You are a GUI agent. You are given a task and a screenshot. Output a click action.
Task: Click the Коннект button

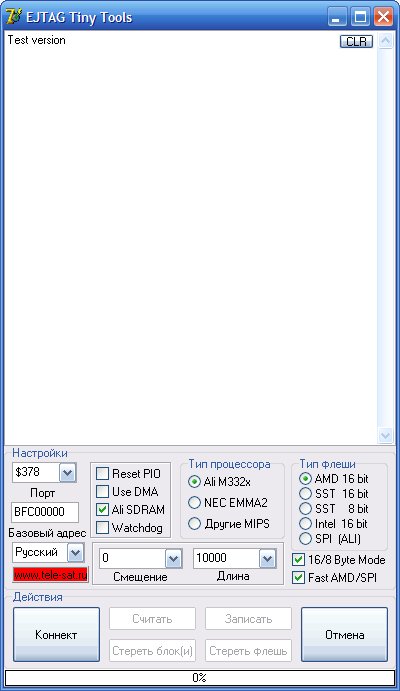coord(56,635)
